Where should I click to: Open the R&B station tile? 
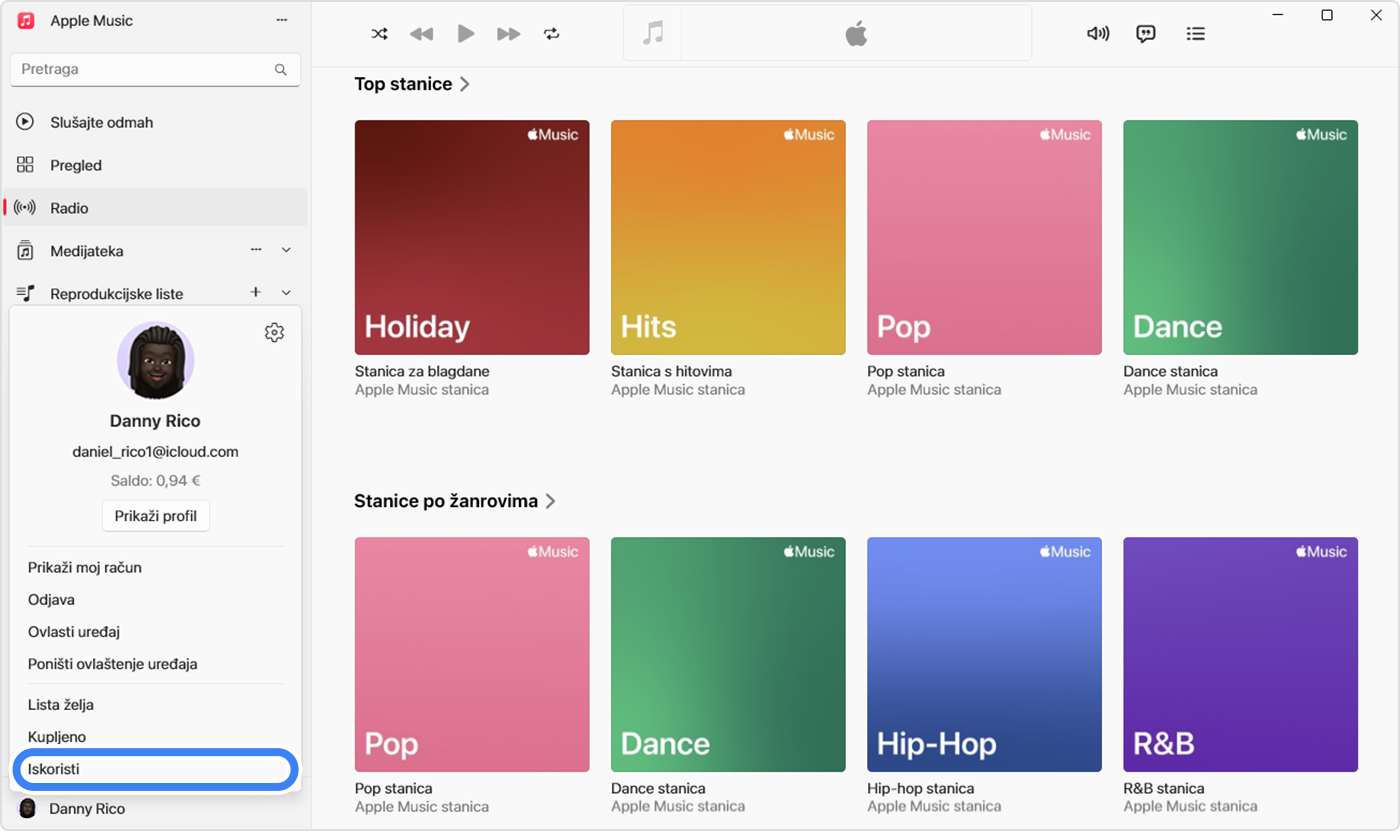pos(1240,654)
